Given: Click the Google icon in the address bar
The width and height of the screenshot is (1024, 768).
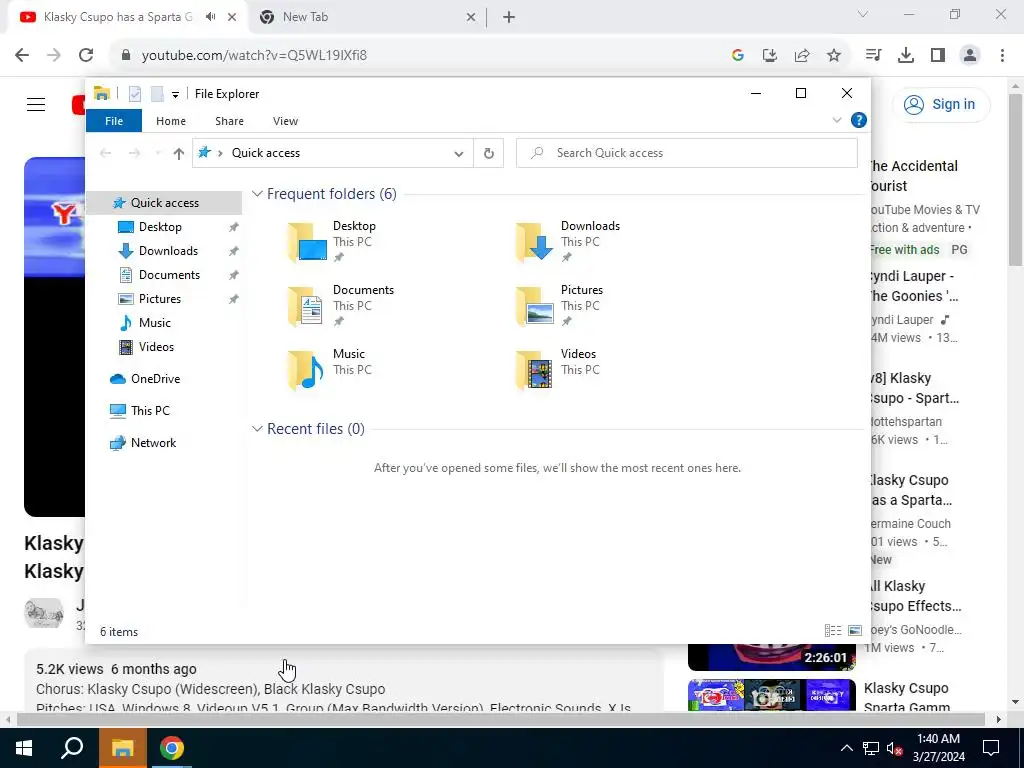Looking at the screenshot, I should [x=738, y=56].
